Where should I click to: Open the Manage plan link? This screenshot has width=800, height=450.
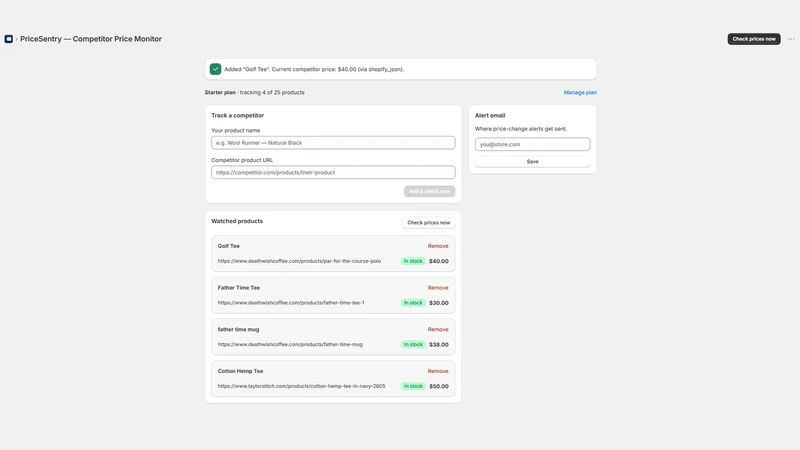tap(580, 92)
